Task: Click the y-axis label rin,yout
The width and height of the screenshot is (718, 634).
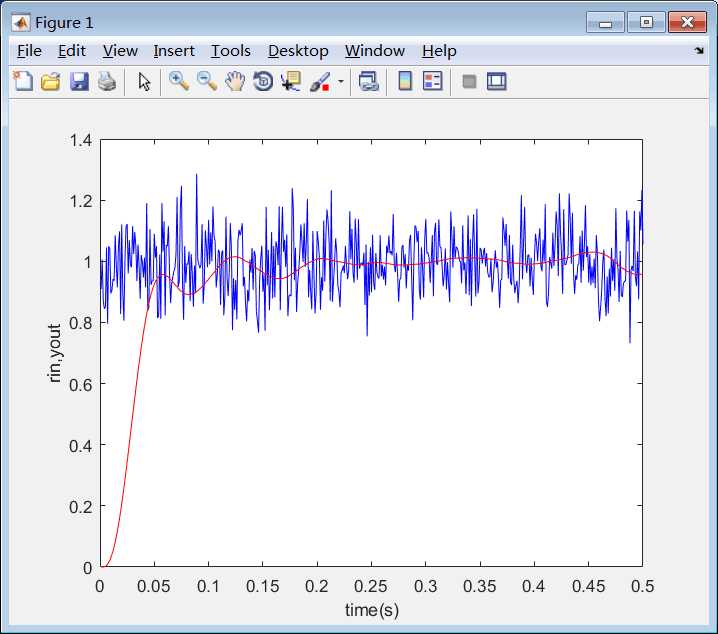Action: click(x=54, y=353)
